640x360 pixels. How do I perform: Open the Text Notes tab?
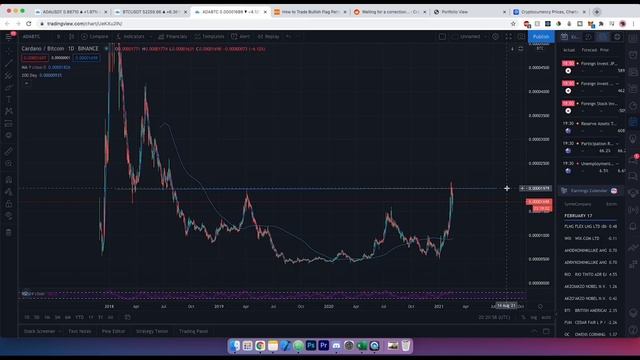tap(80, 331)
